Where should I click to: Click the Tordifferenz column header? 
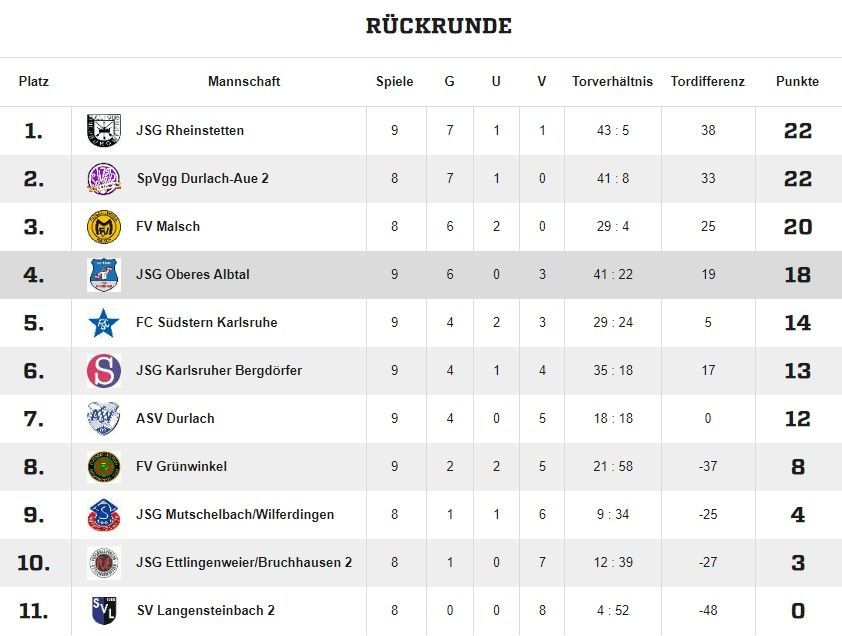click(708, 81)
